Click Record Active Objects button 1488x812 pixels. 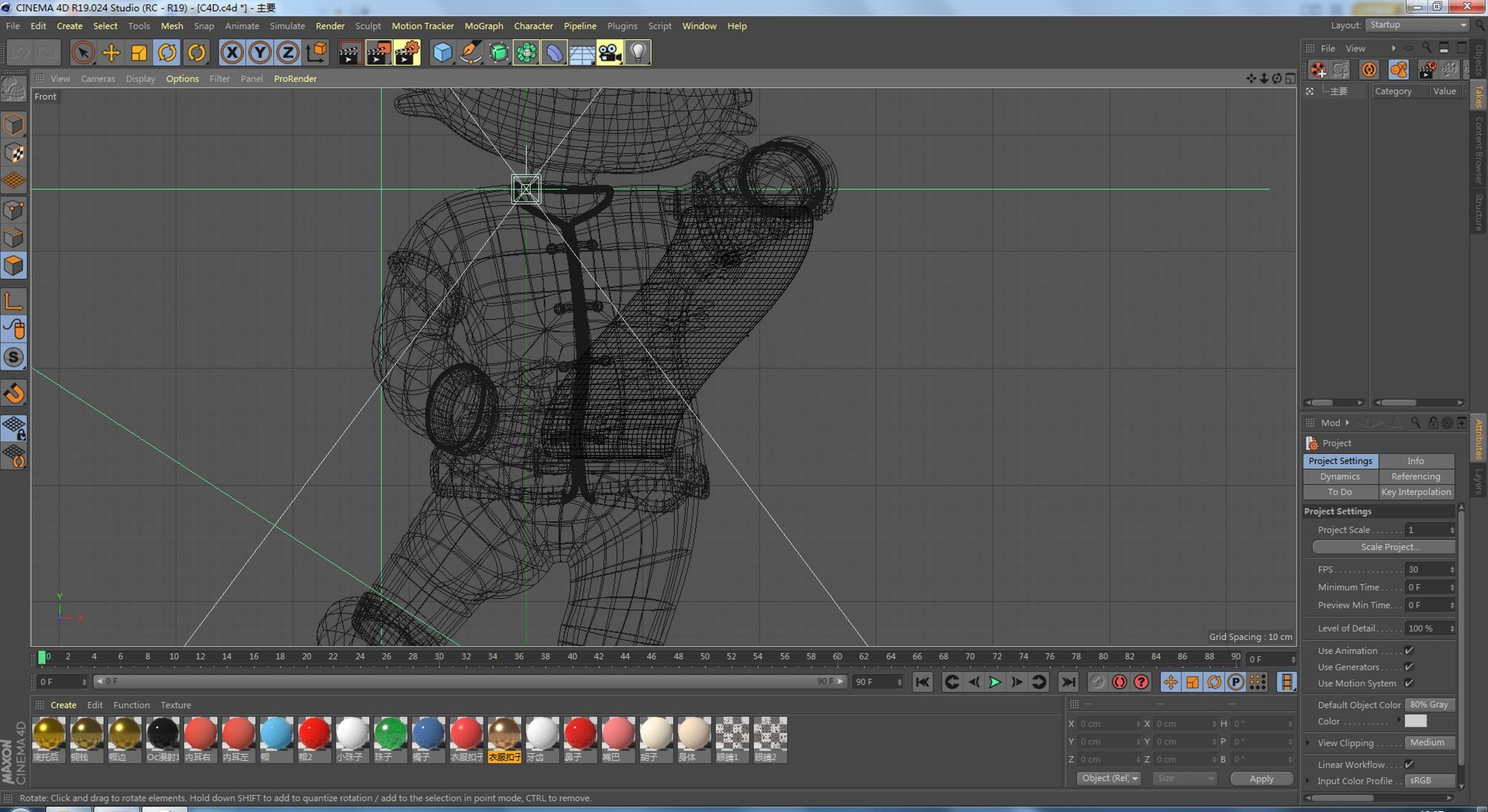1119,682
